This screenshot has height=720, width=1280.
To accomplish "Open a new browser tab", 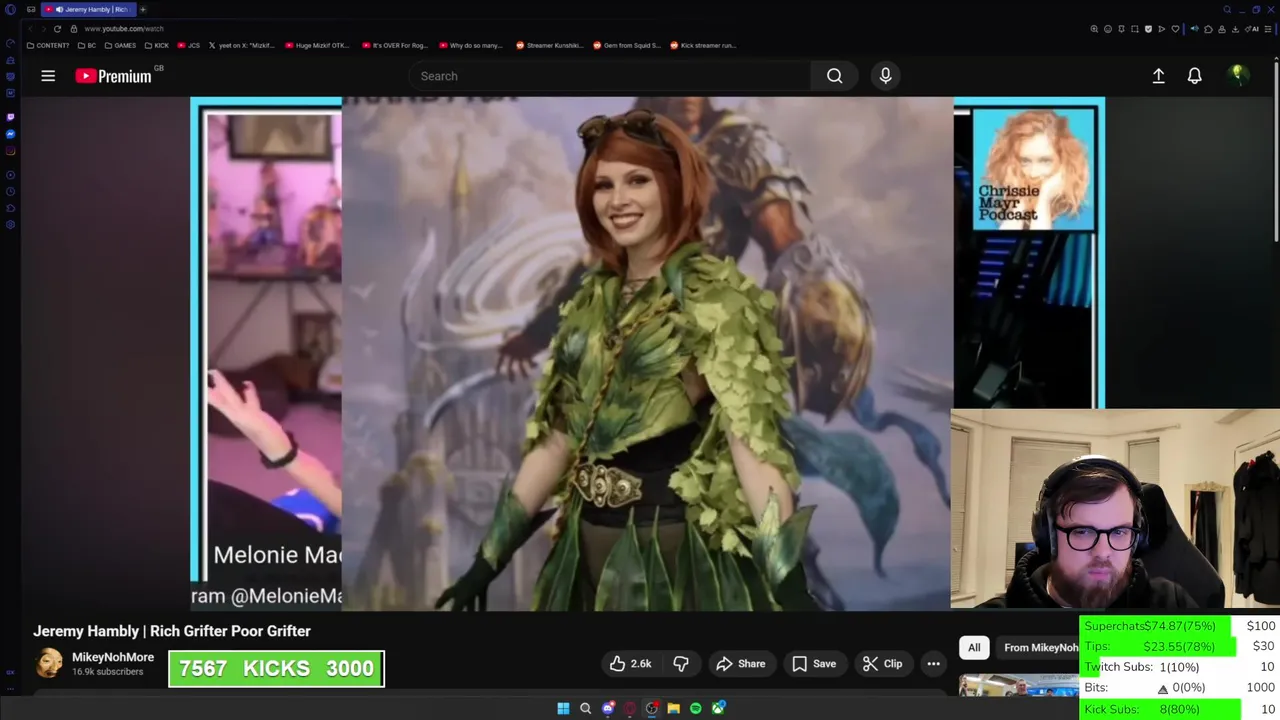I will pyautogui.click(x=143, y=9).
